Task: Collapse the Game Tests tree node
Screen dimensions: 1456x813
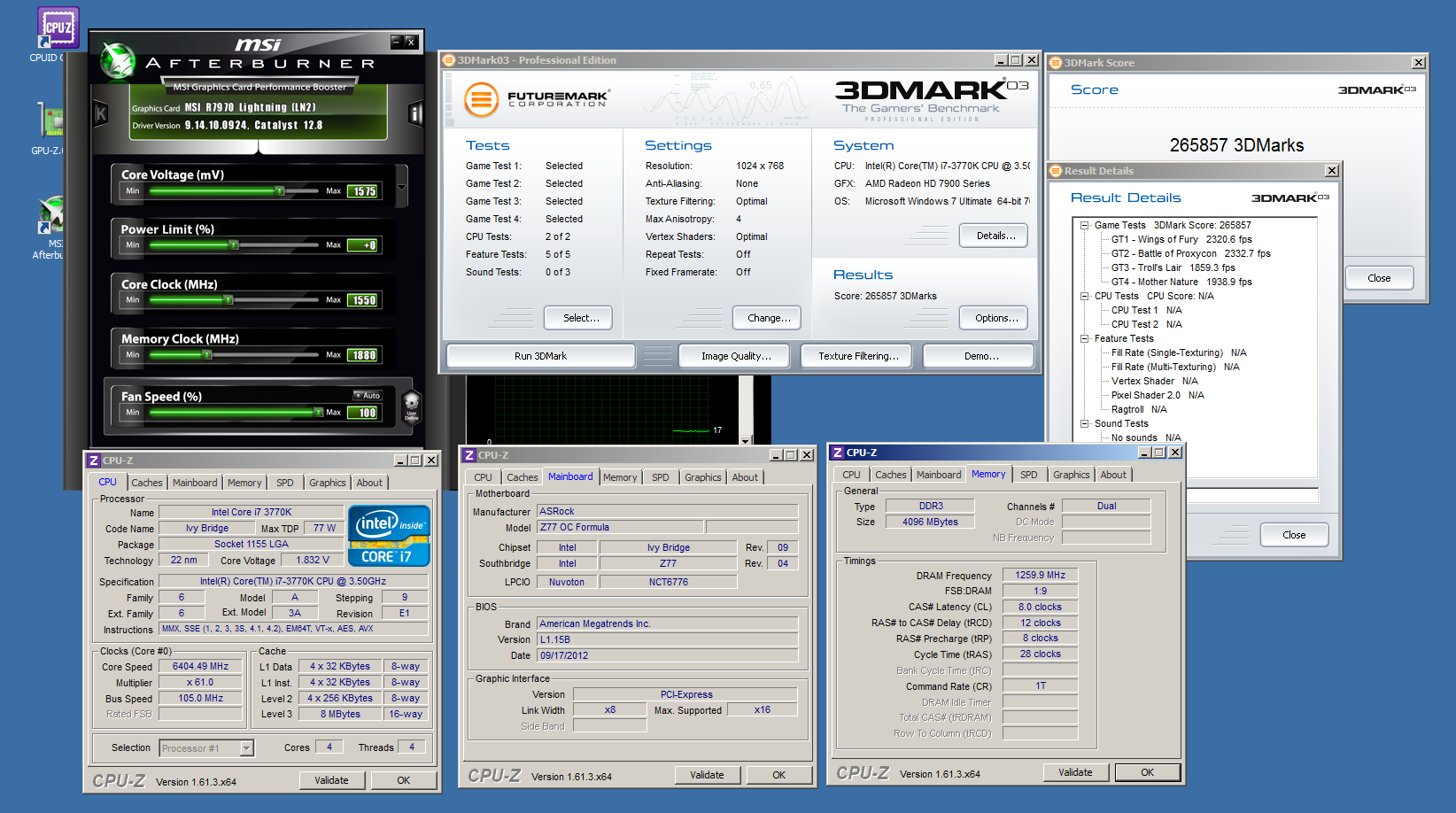Action: [1084, 225]
